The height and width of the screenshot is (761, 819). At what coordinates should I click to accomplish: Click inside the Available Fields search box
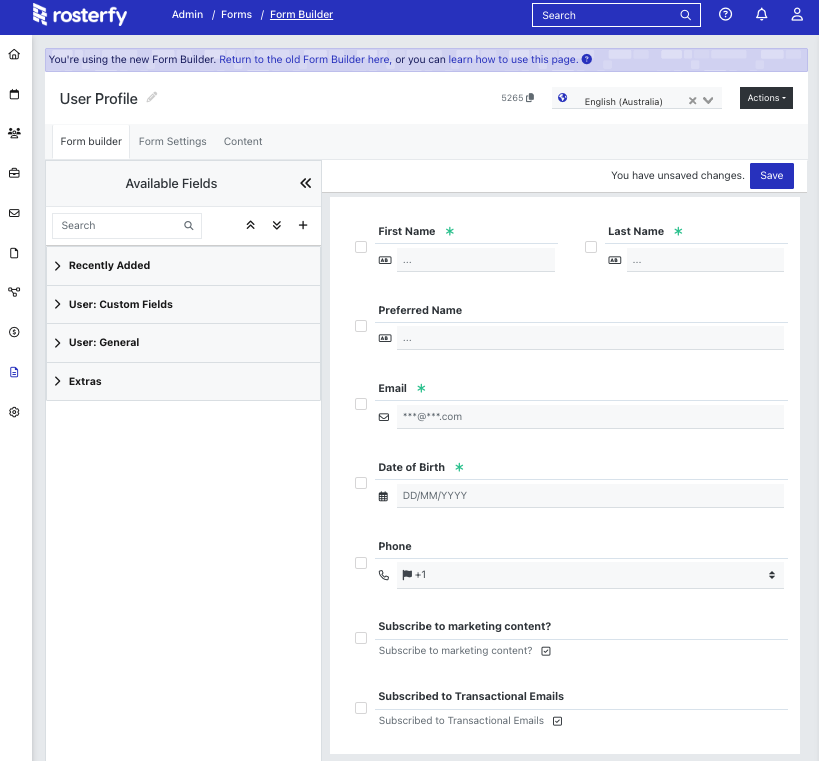tap(120, 225)
